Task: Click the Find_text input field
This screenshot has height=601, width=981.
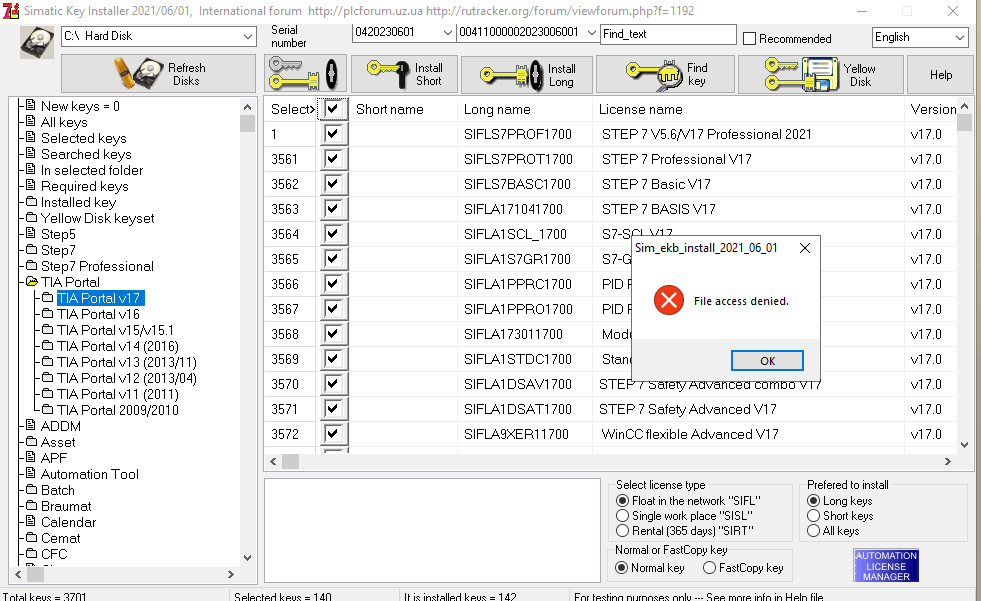Action: pyautogui.click(x=667, y=34)
